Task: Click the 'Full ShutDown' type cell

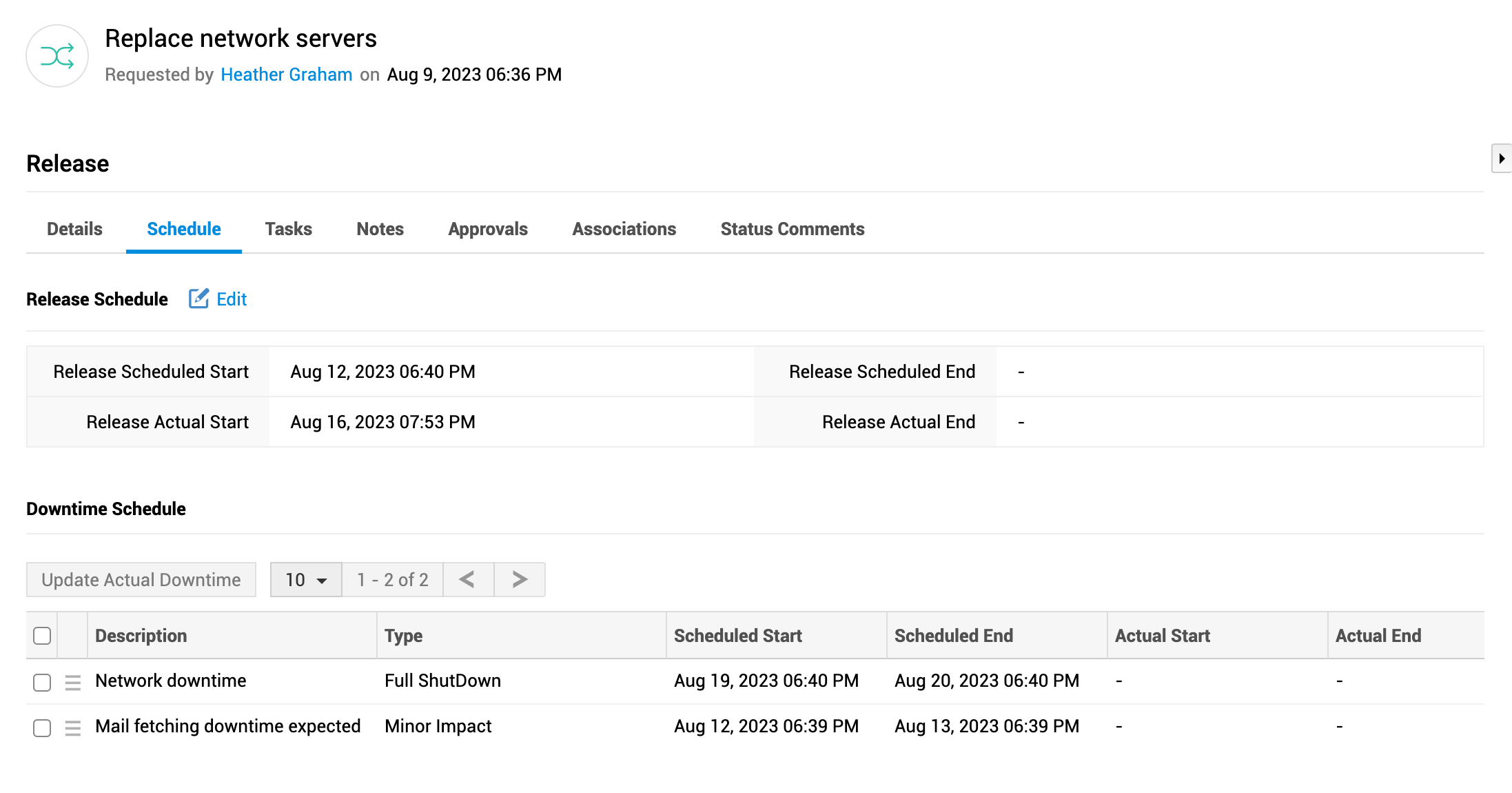Action: click(443, 681)
